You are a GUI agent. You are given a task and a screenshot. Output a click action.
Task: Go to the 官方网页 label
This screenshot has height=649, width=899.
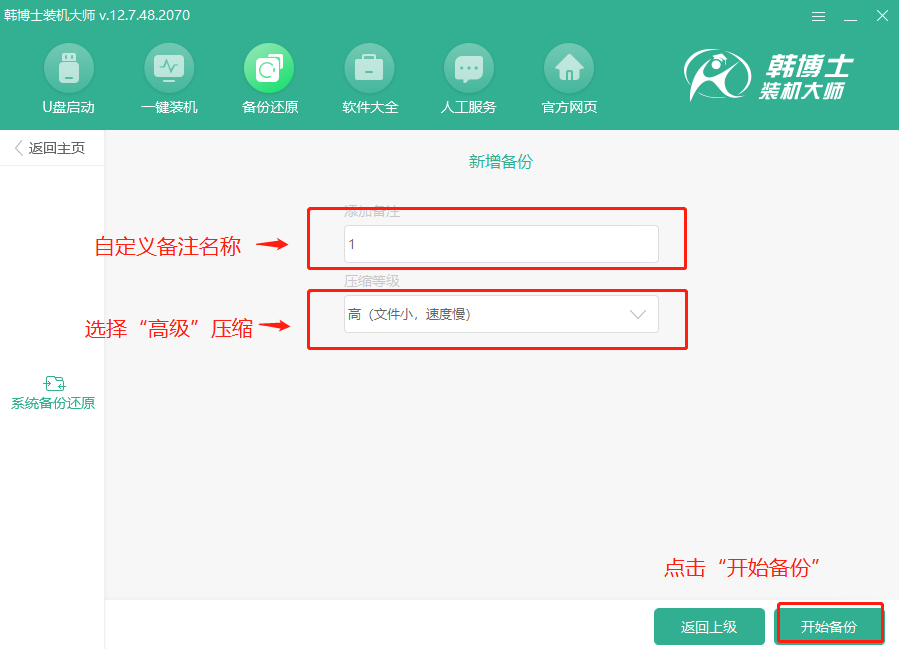click(x=569, y=107)
